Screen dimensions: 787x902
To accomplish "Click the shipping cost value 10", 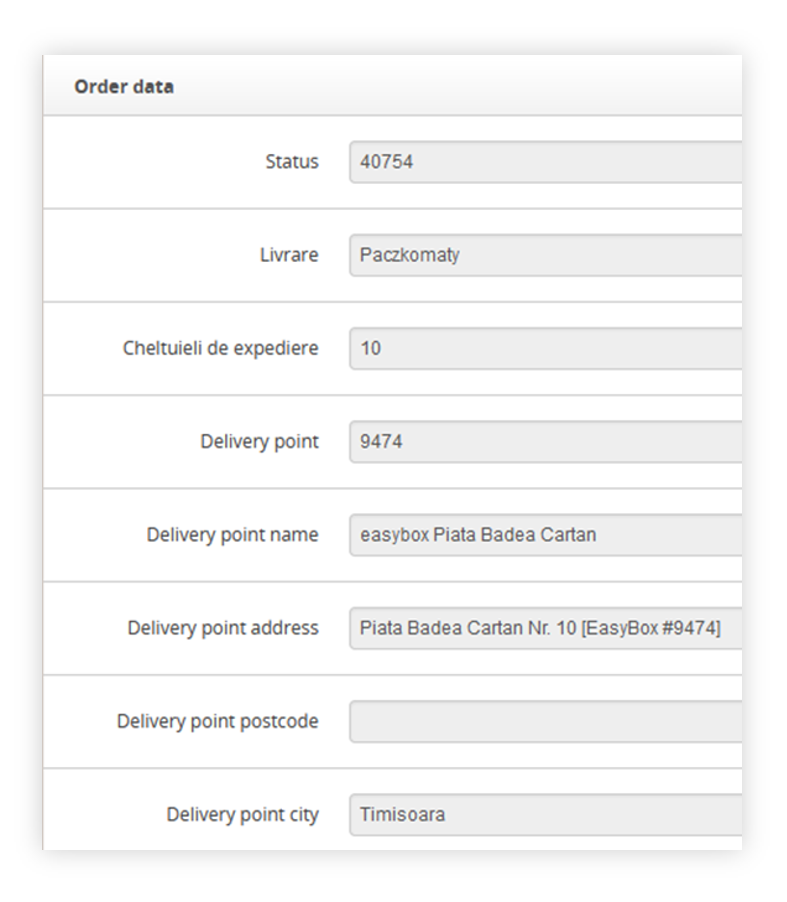I will (x=370, y=349).
